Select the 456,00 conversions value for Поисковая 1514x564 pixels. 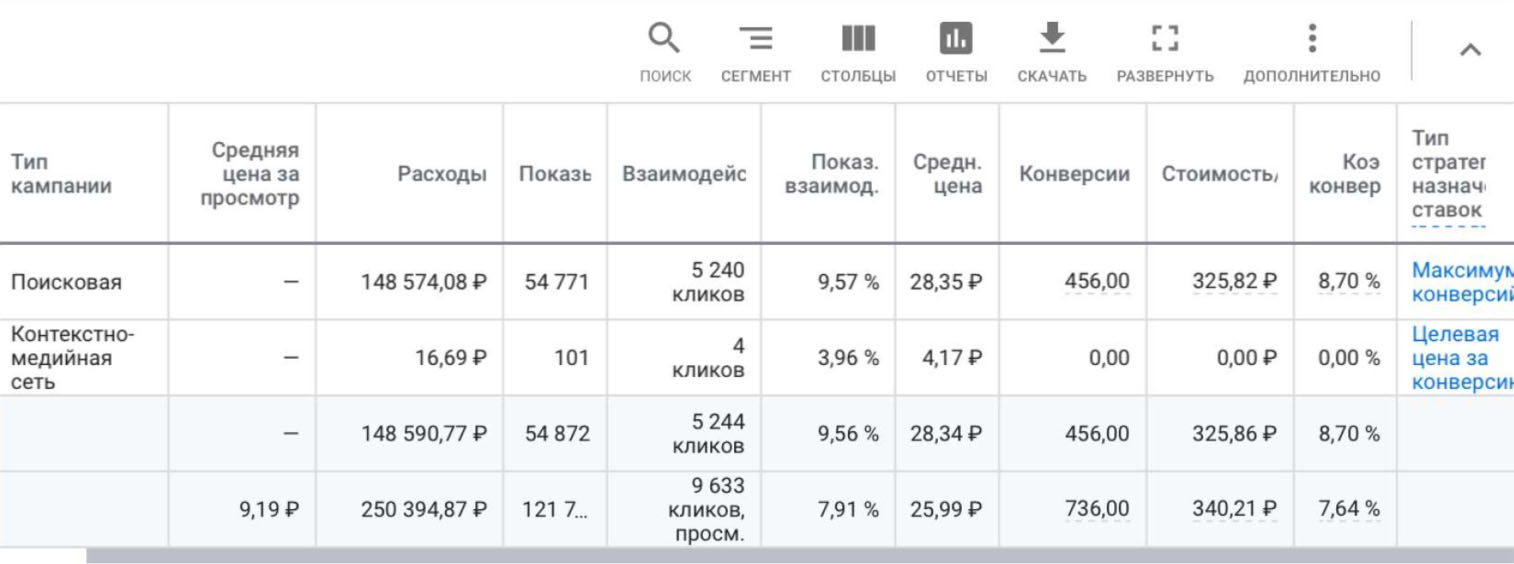click(x=1097, y=282)
